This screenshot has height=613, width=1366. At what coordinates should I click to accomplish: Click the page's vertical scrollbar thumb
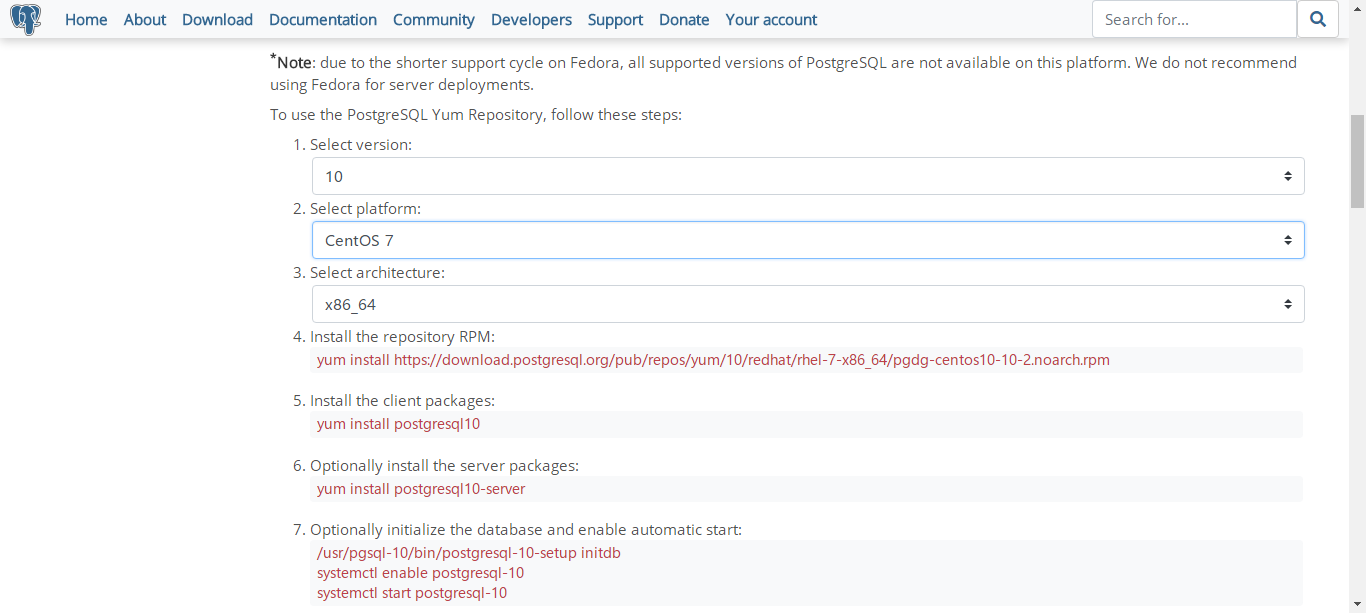(1357, 160)
